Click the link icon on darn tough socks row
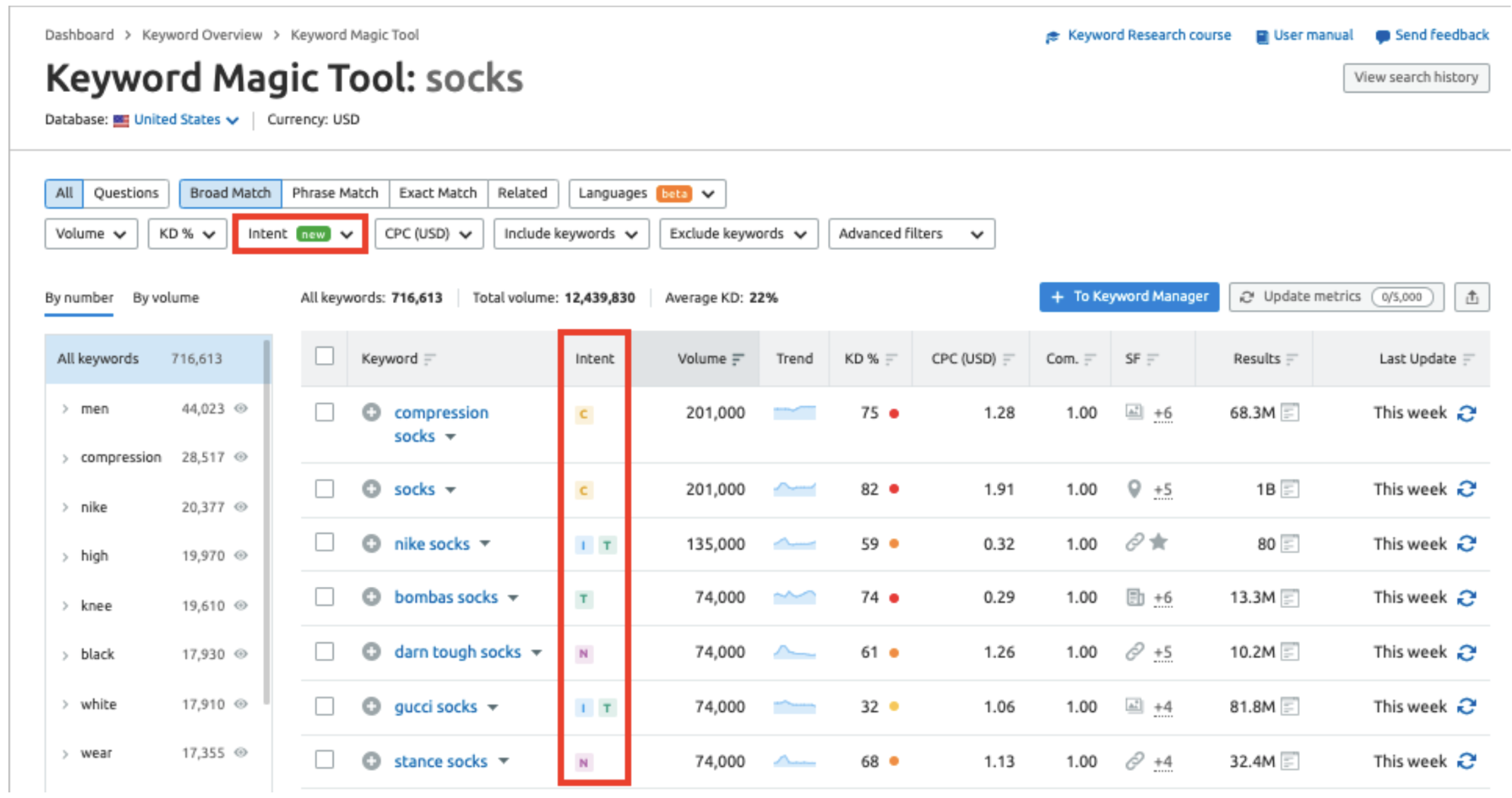Screen dimensions: 1512x798 pos(1135,653)
